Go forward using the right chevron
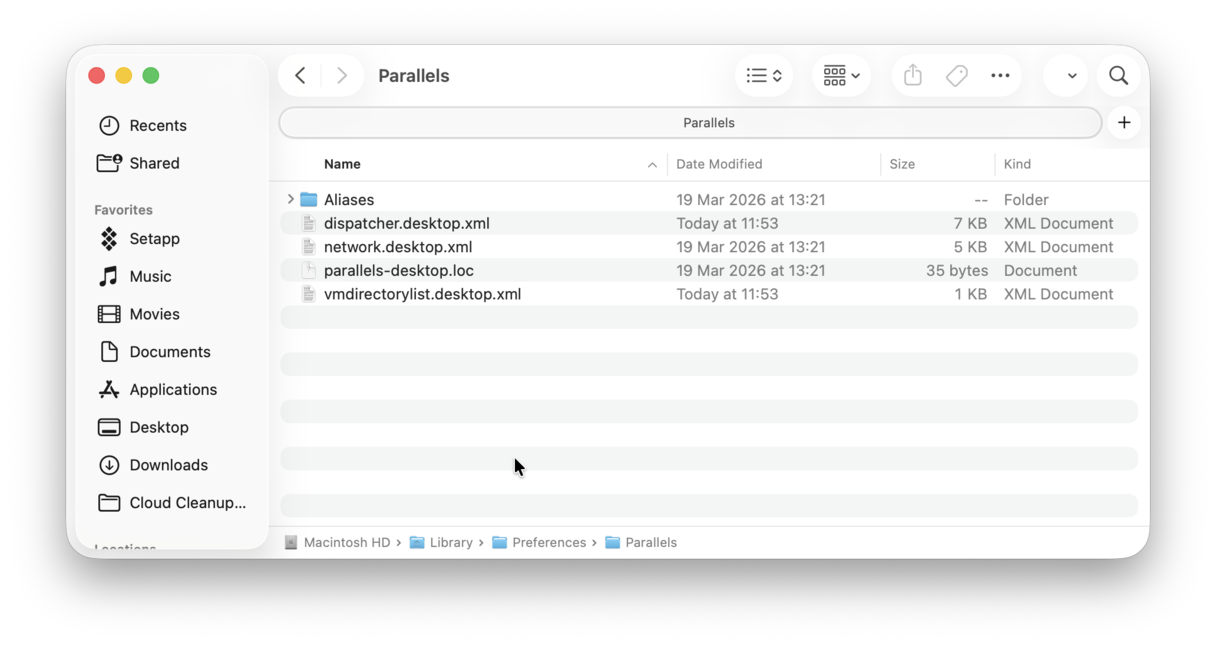Image resolution: width=1216 pixels, height=646 pixels. coord(342,76)
